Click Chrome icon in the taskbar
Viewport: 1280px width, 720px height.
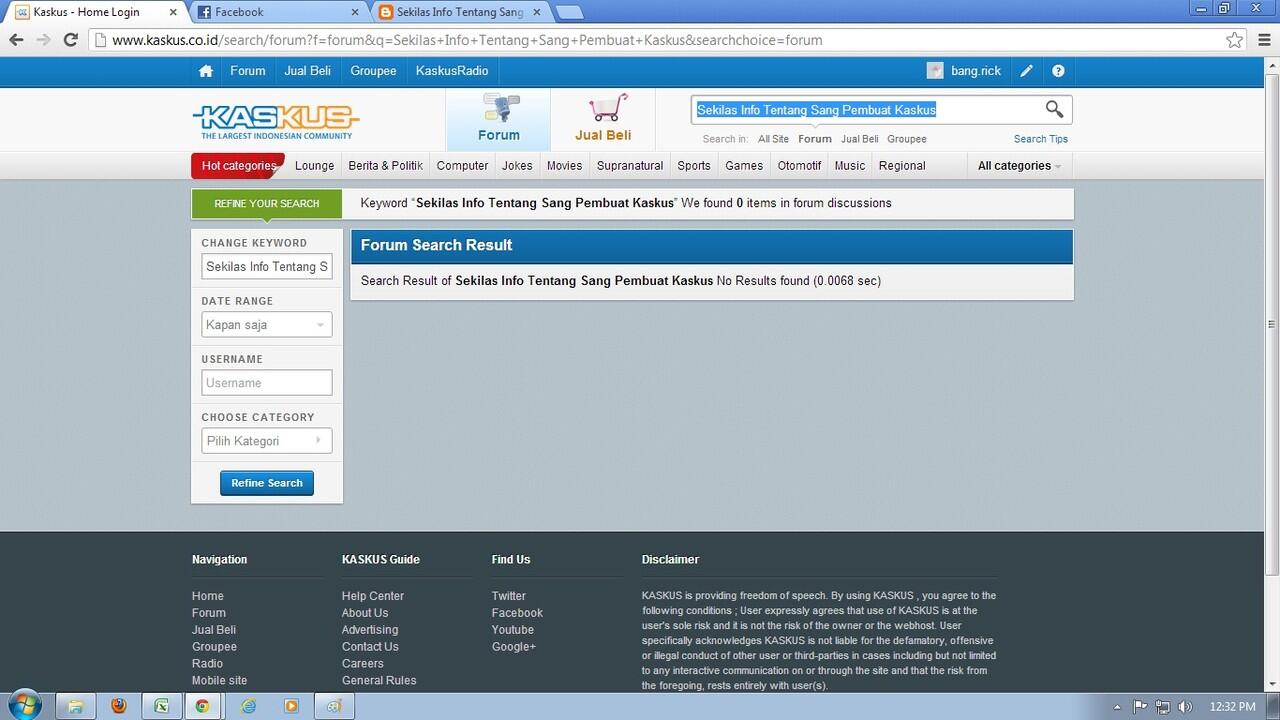203,705
